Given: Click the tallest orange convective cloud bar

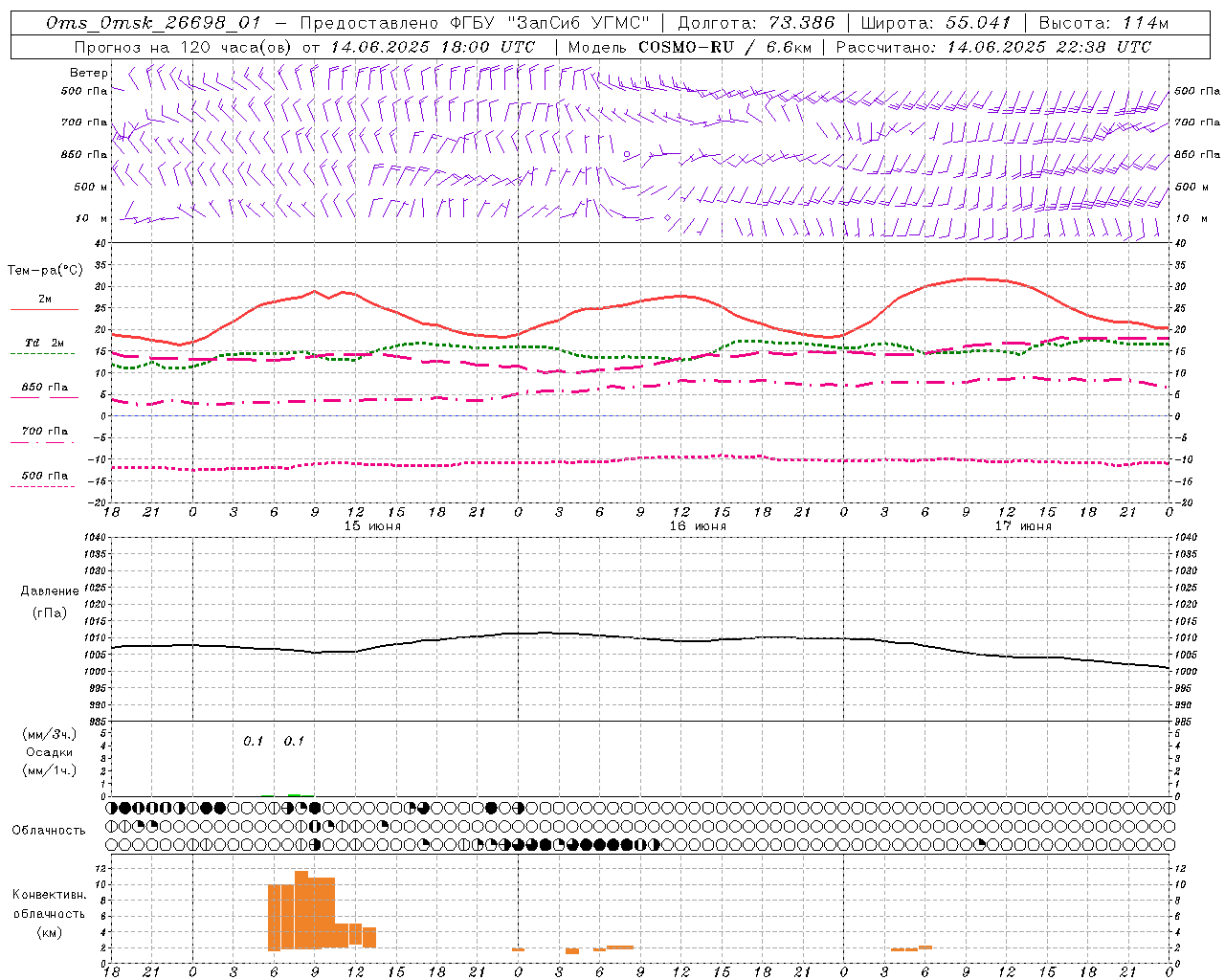Looking at the screenshot, I should click(301, 909).
